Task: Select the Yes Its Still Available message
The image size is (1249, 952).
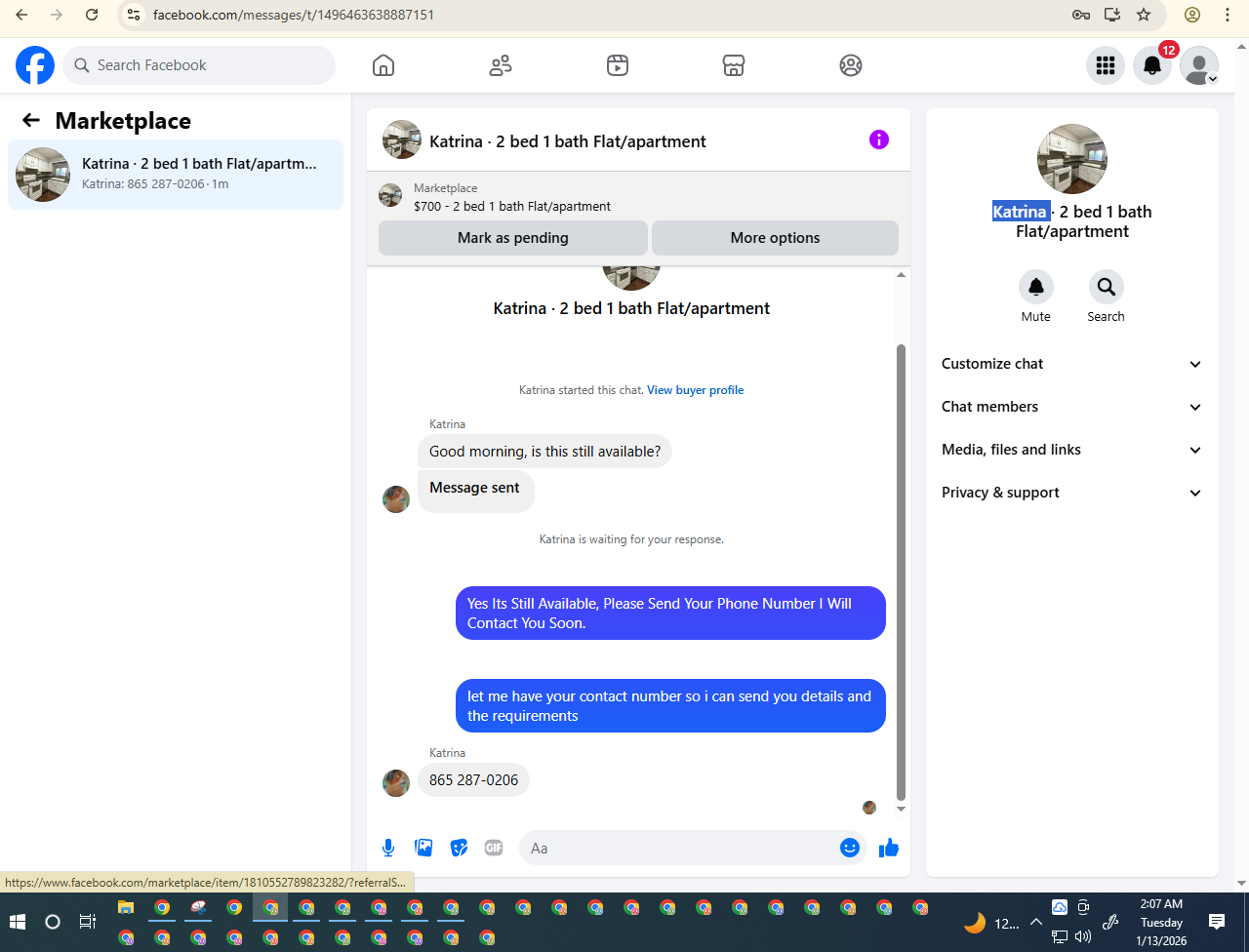Action: (x=670, y=614)
